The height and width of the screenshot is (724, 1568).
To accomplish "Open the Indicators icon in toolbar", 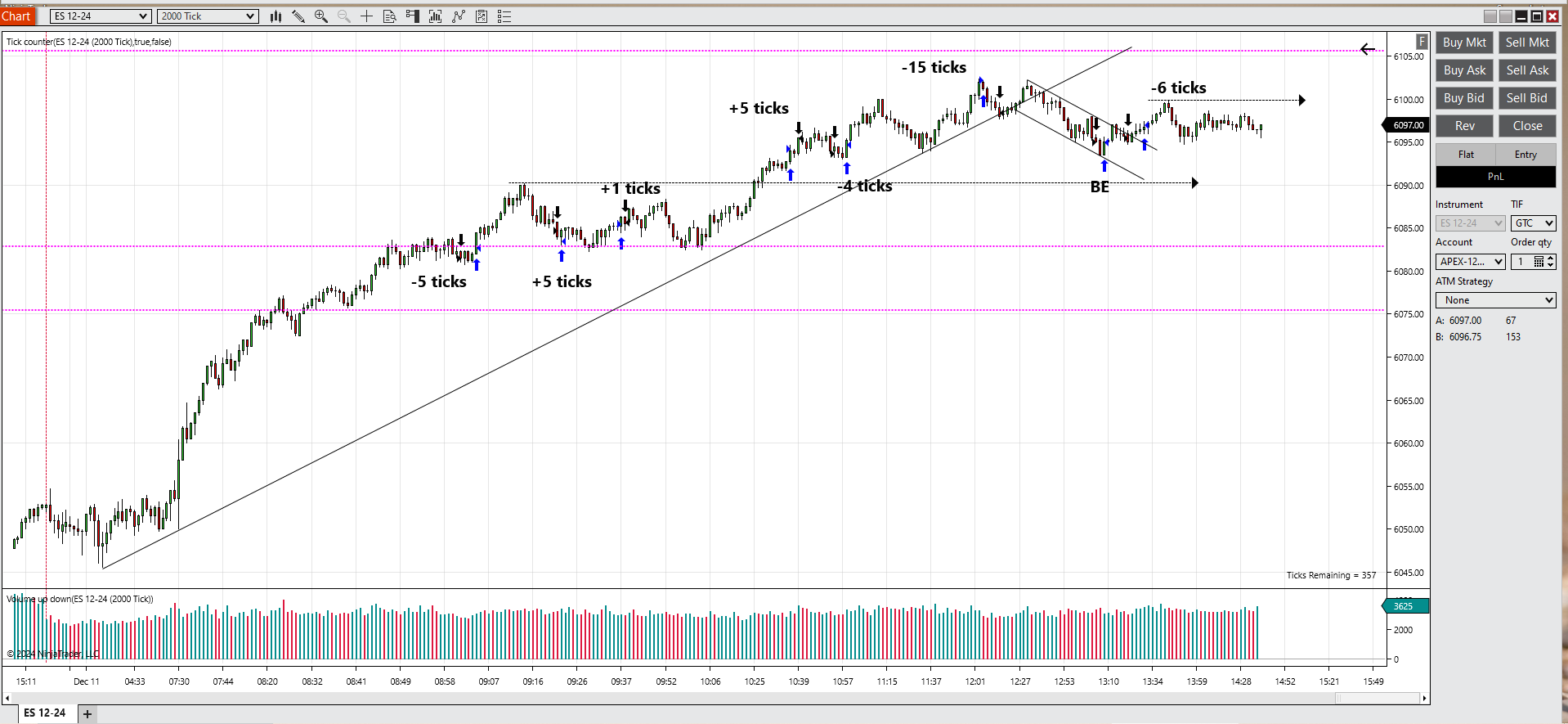I will click(459, 16).
